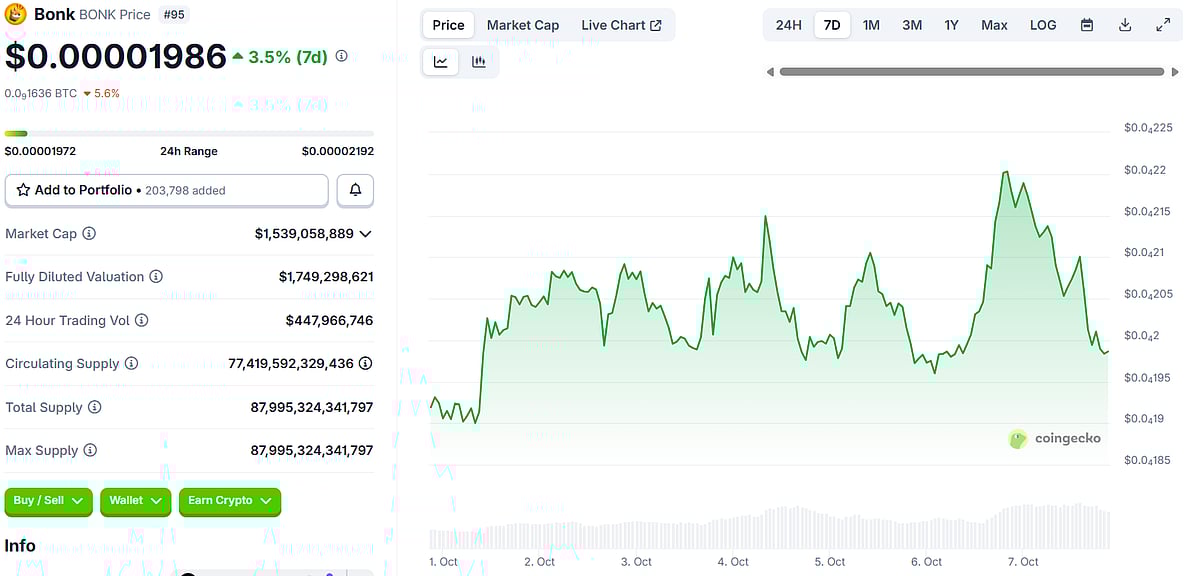Click the info icon beside Circulating Supply
The width and height of the screenshot is (1200, 576).
[132, 363]
